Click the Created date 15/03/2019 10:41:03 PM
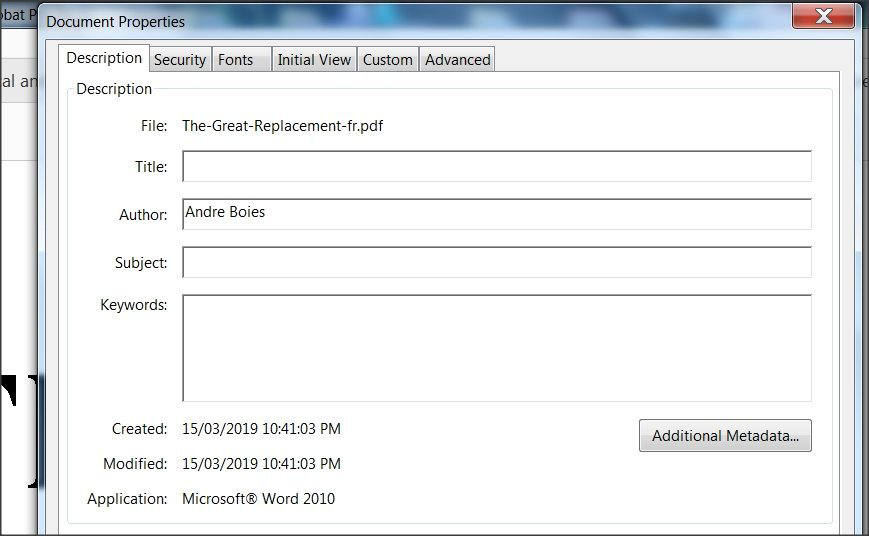This screenshot has height=536, width=869. [x=262, y=428]
